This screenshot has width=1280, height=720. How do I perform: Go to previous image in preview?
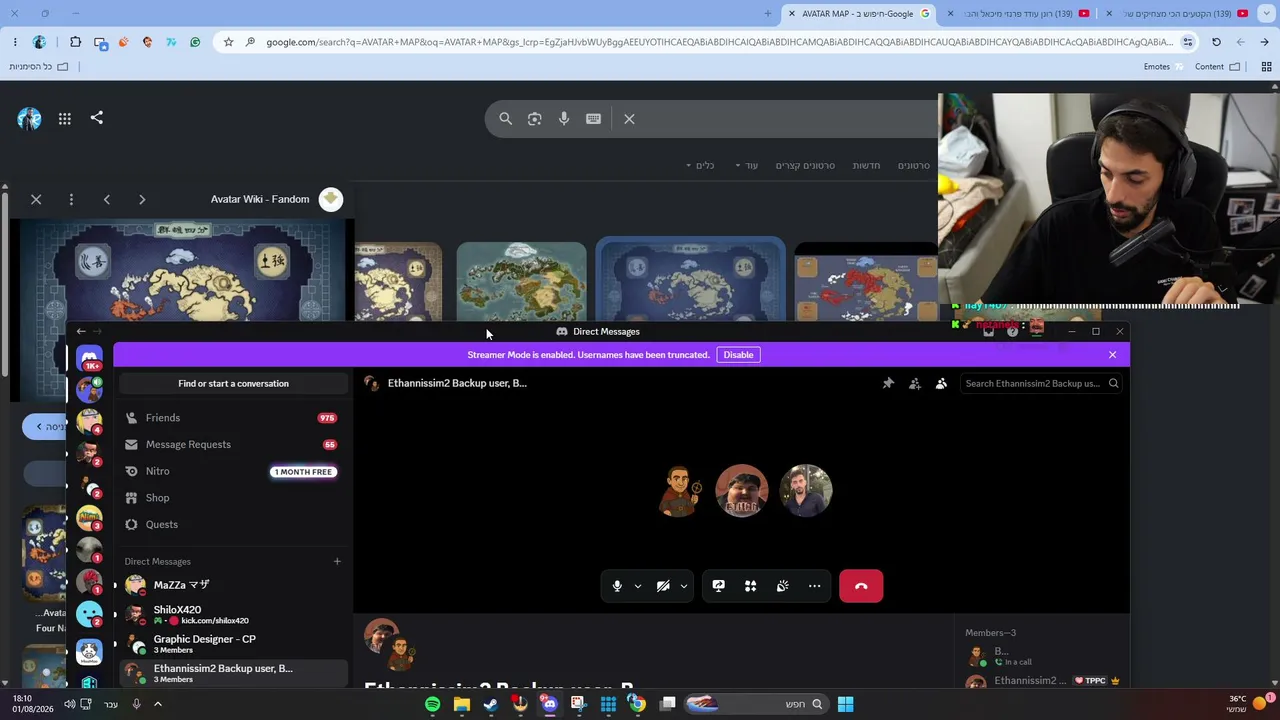point(107,200)
